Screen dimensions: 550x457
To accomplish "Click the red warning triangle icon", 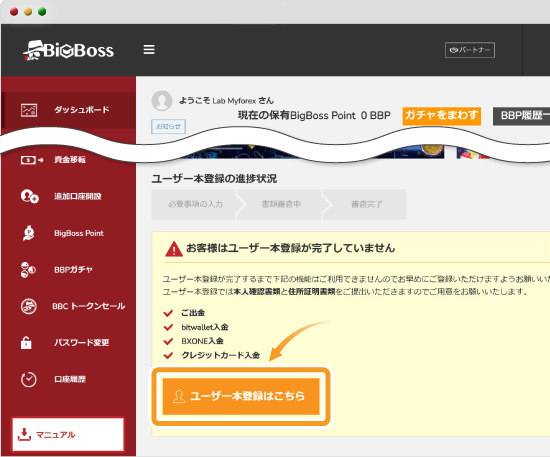I will (174, 249).
